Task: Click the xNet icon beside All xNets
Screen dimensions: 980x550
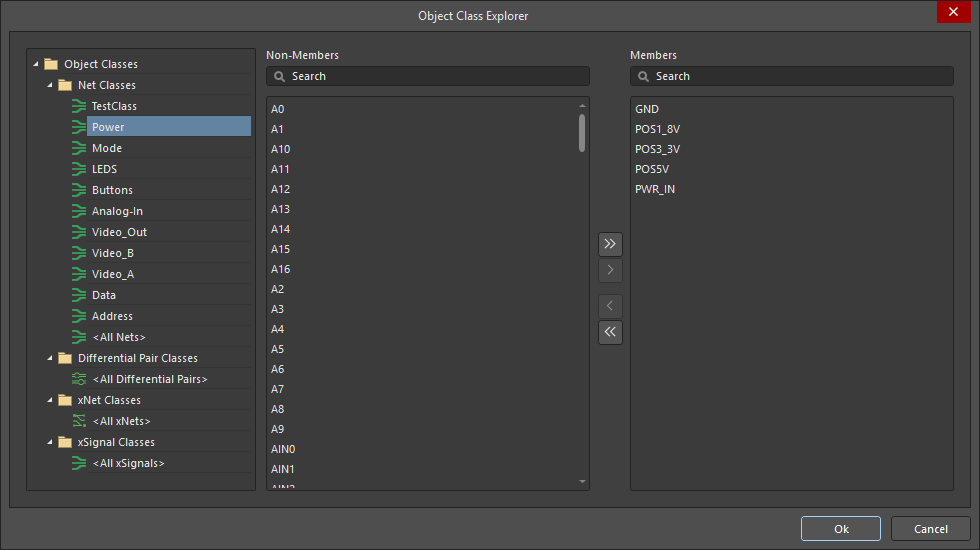Action: (79, 421)
